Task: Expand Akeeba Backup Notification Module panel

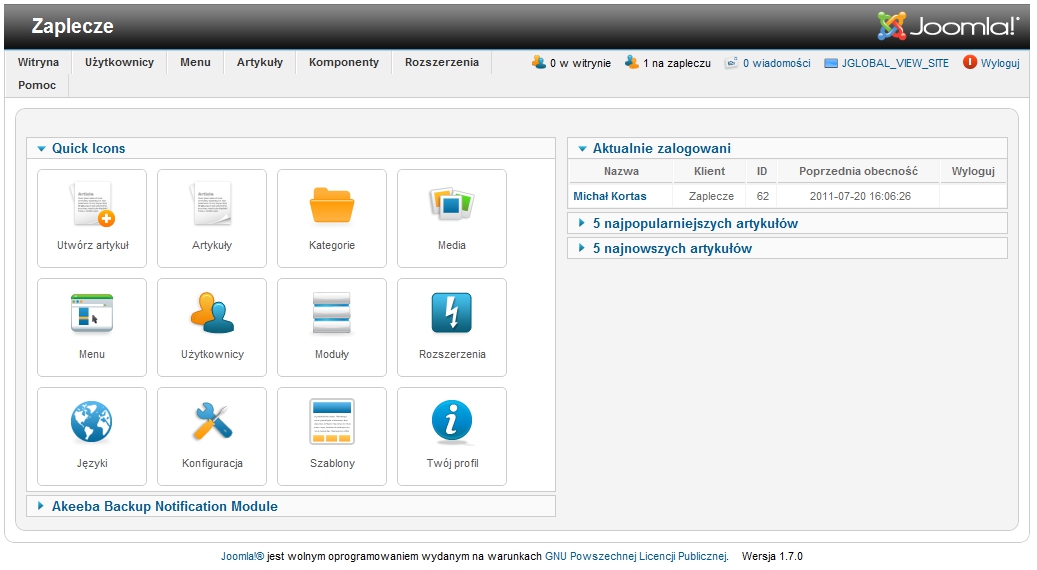Action: pos(164,506)
